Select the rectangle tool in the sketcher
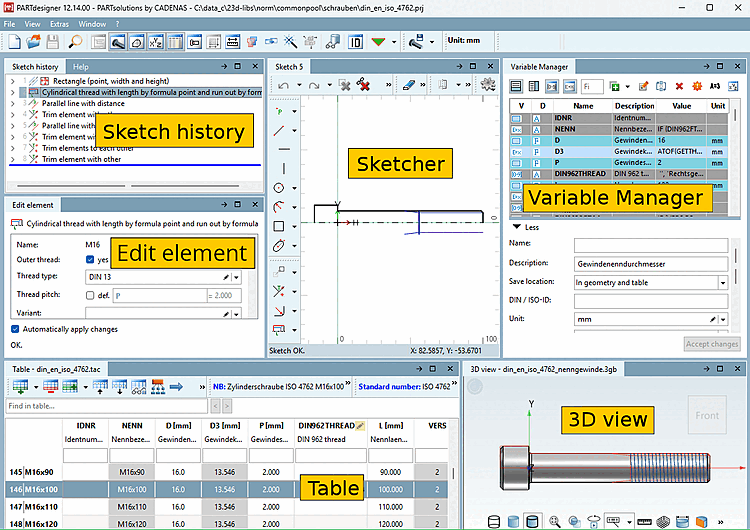Image resolution: width=750 pixels, height=530 pixels. tap(279, 226)
